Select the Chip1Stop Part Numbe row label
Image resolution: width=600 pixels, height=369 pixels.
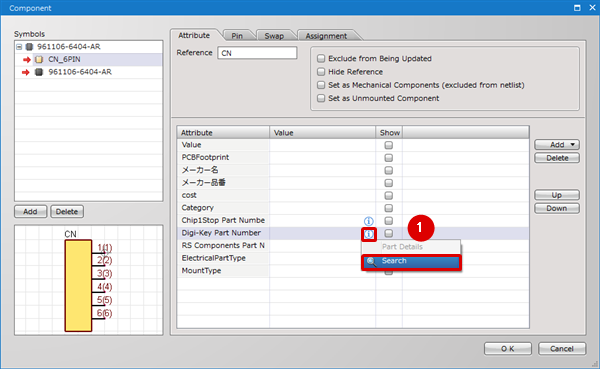click(223, 220)
